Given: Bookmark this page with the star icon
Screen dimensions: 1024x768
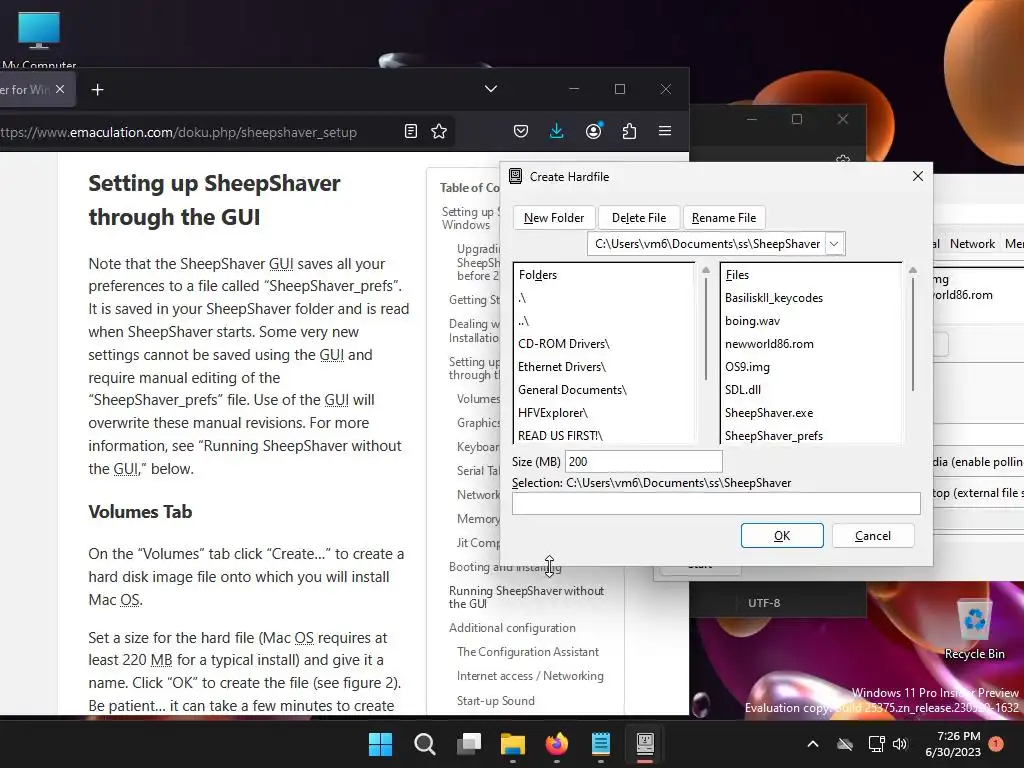Looking at the screenshot, I should (x=439, y=131).
